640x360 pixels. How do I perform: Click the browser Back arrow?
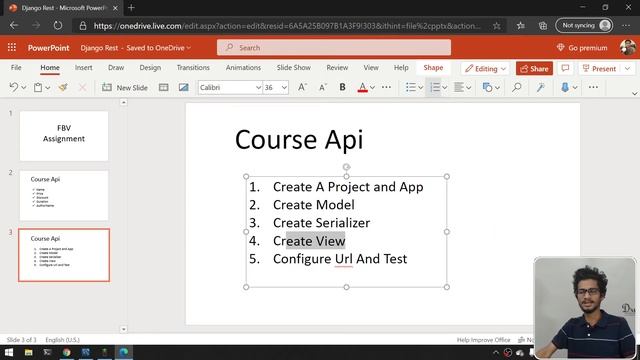[14, 25]
